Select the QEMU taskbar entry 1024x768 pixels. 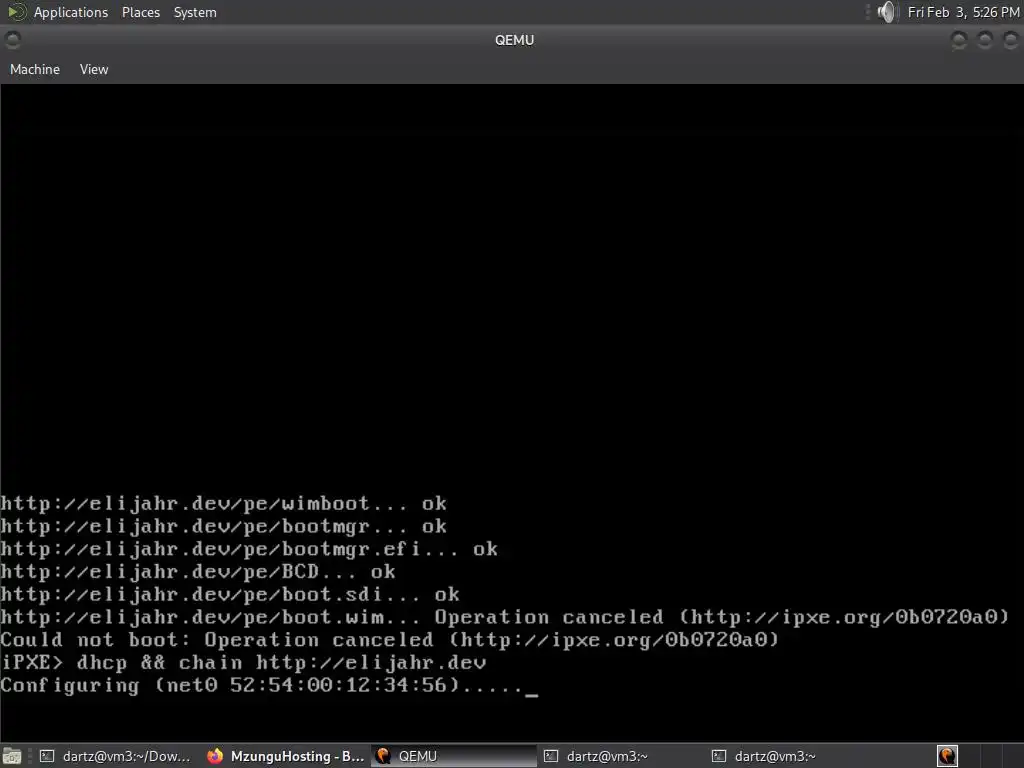(454, 756)
